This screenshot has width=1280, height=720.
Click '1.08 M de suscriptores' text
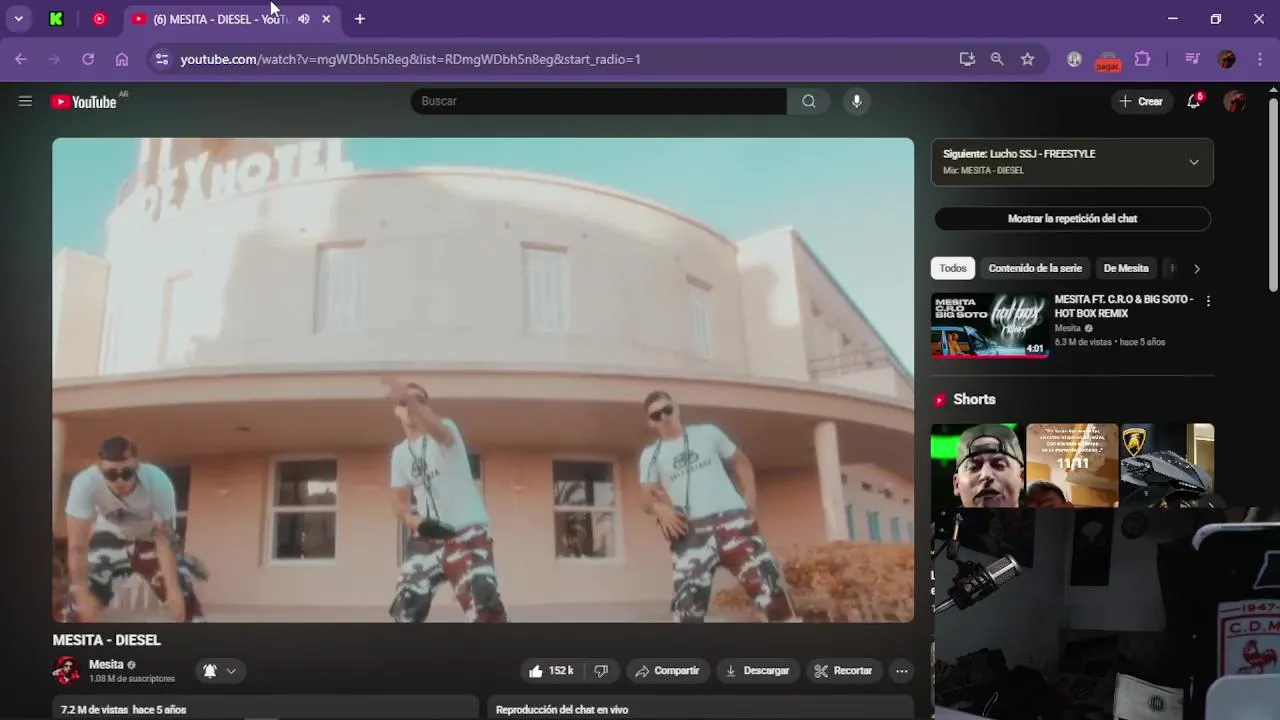pyautogui.click(x=132, y=679)
